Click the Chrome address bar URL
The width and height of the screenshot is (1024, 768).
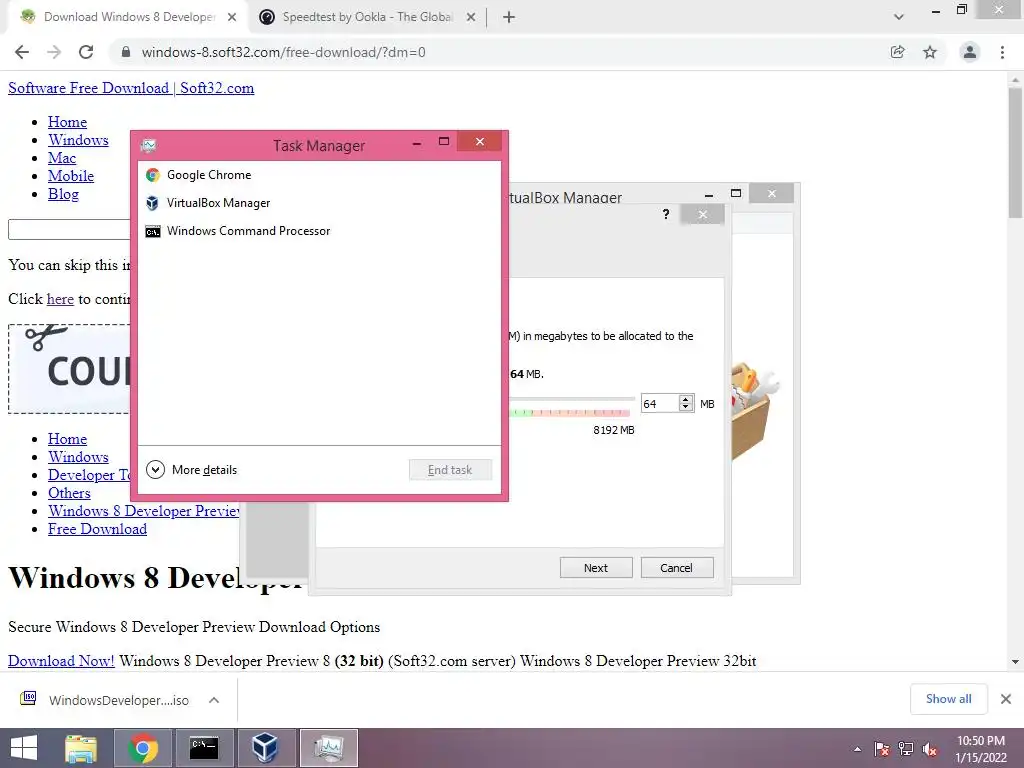click(283, 52)
